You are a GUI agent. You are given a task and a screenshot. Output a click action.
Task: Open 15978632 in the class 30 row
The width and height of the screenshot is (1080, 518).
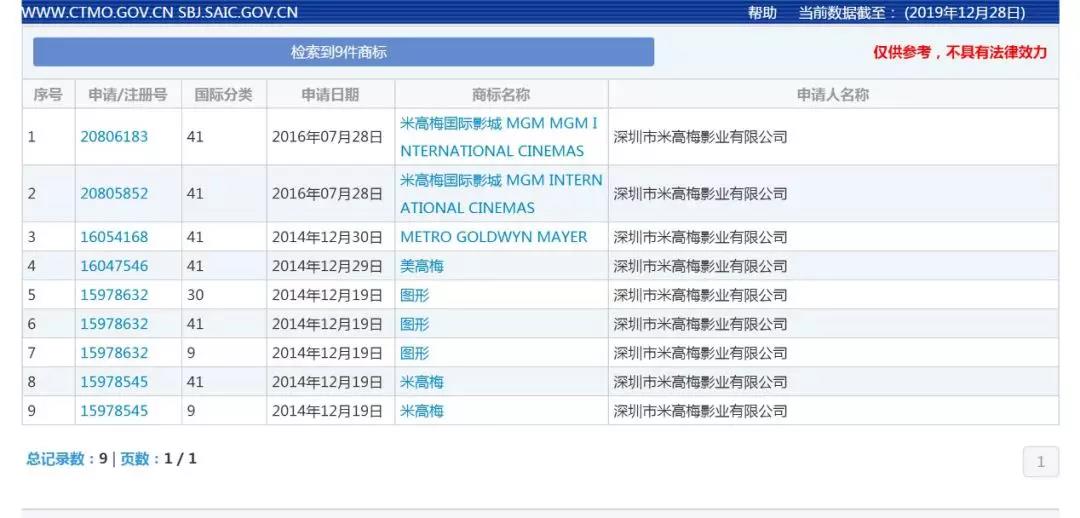pyautogui.click(x=114, y=295)
